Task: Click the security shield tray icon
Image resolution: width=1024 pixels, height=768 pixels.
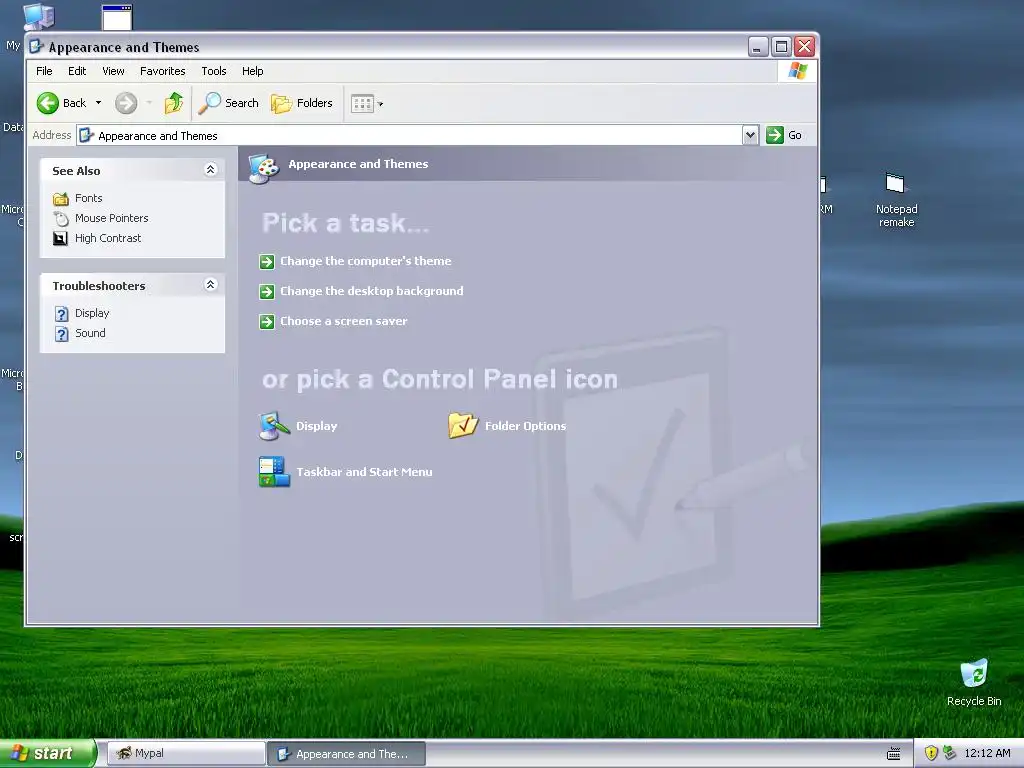Action: 931,753
